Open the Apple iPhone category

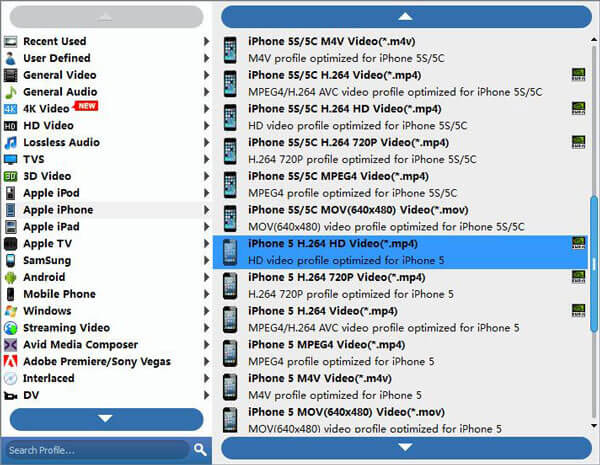coord(106,210)
